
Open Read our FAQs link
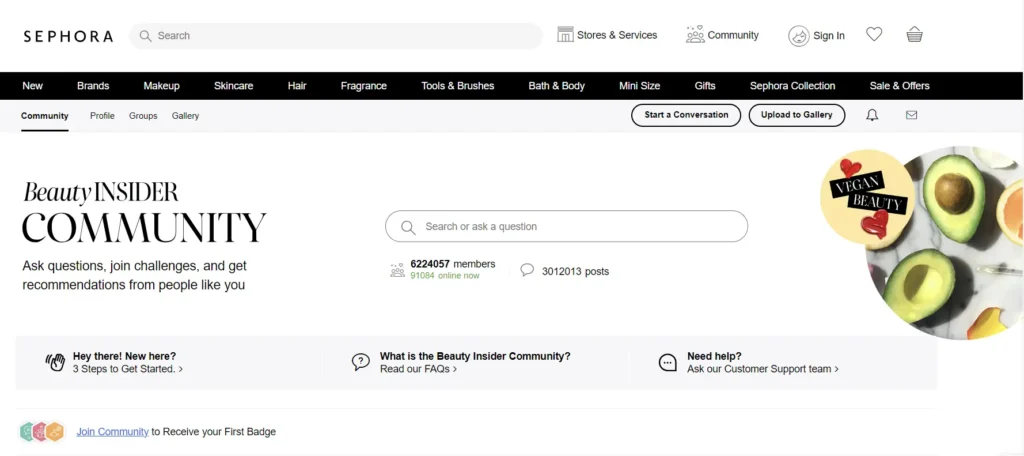419,369
